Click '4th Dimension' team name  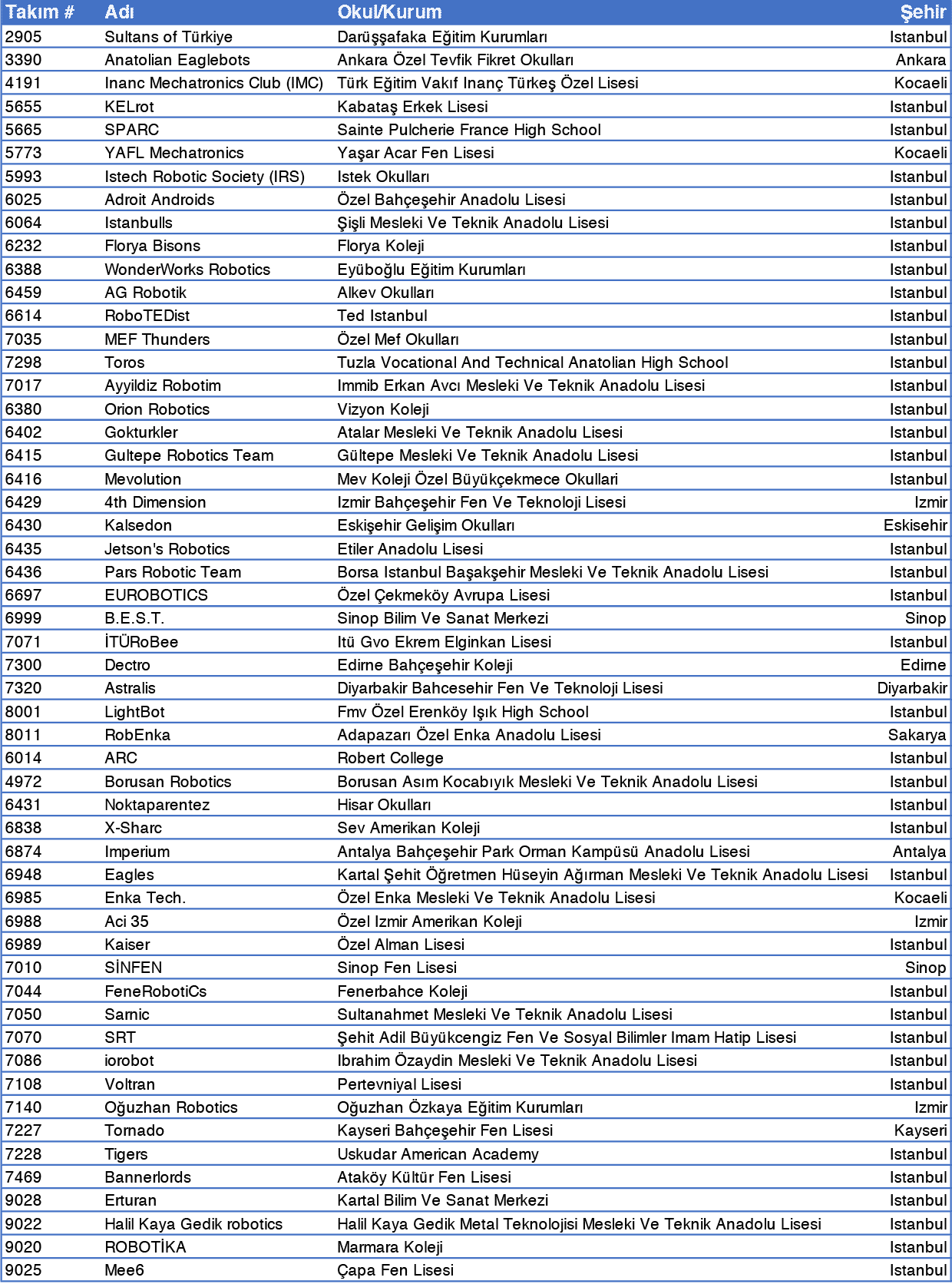pyautogui.click(x=155, y=502)
